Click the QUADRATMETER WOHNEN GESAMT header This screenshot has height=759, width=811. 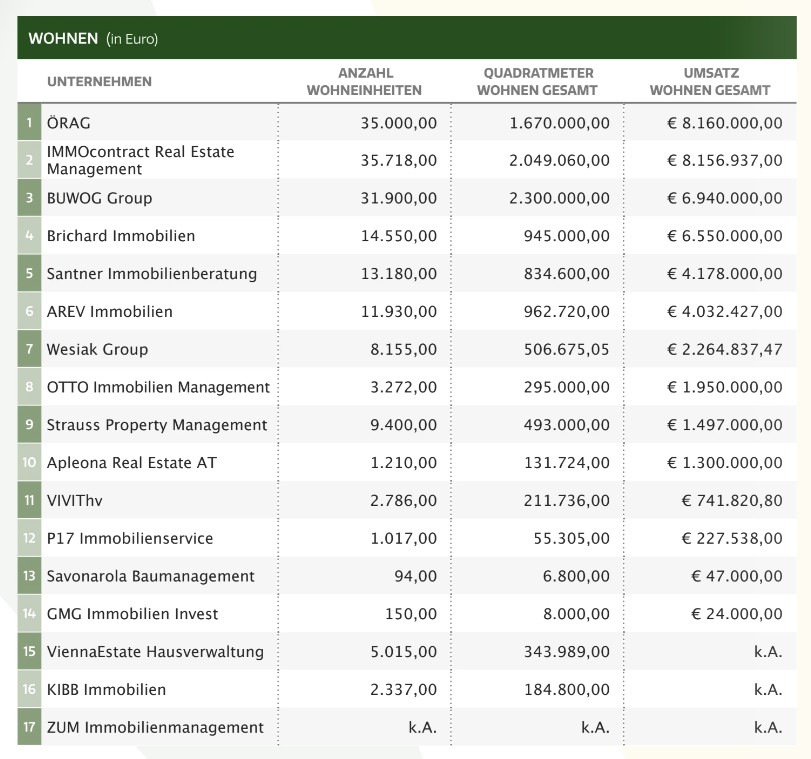click(x=537, y=81)
